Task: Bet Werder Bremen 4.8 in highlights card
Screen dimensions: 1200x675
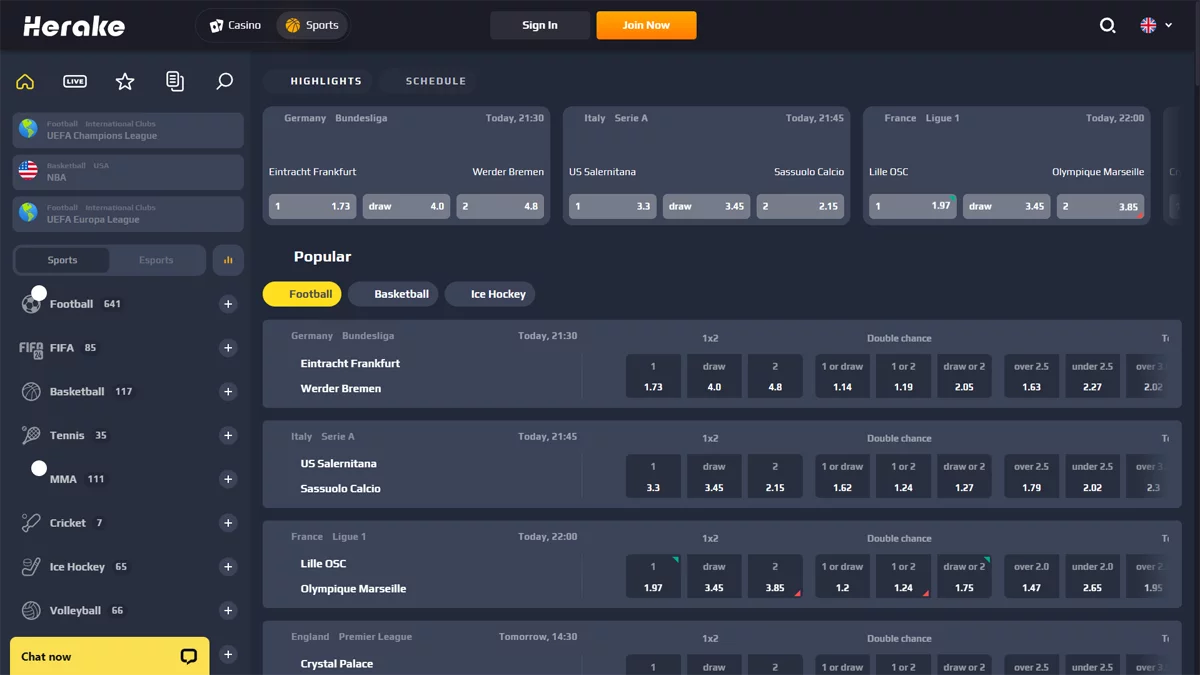Action: tap(500, 206)
